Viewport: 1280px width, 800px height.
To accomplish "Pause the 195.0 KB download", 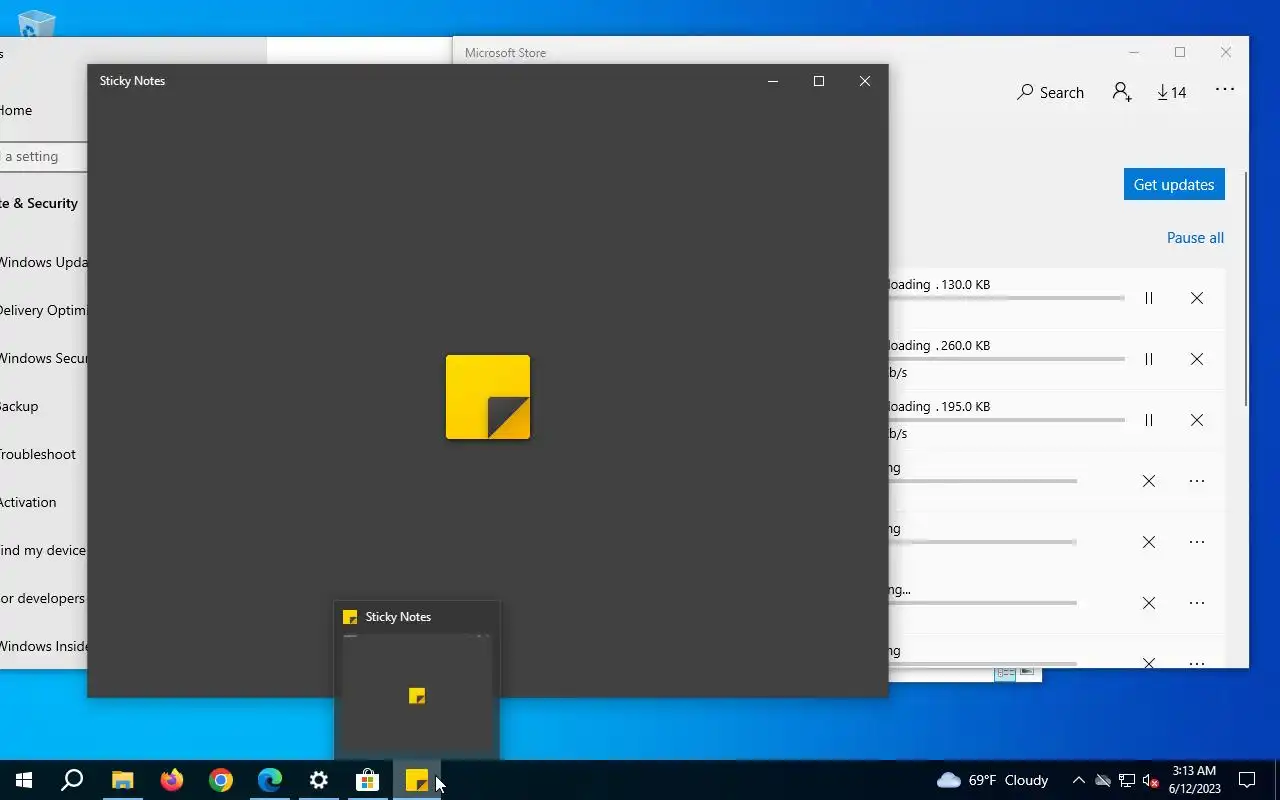I will point(1149,420).
